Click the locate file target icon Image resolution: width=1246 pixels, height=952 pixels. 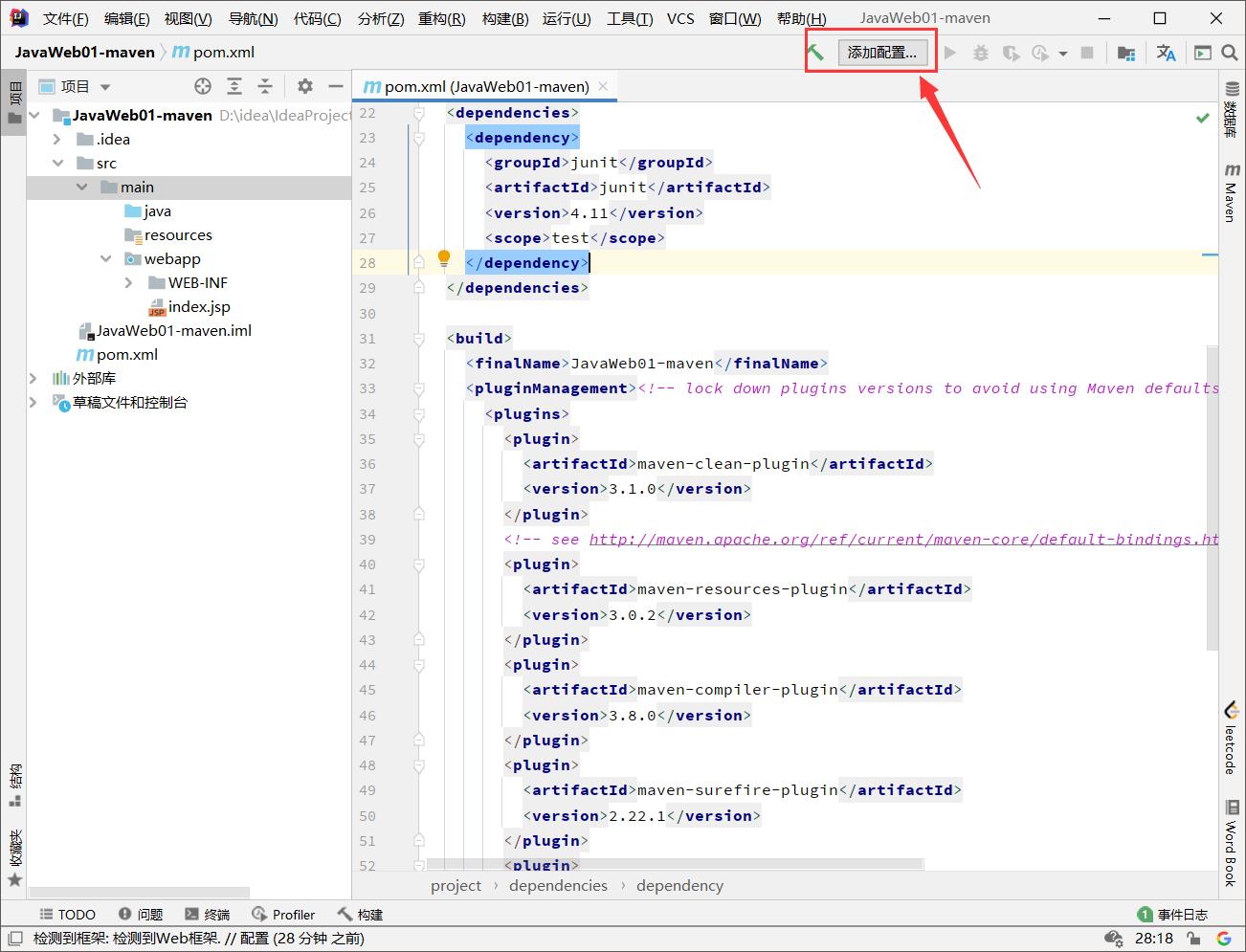click(x=203, y=86)
